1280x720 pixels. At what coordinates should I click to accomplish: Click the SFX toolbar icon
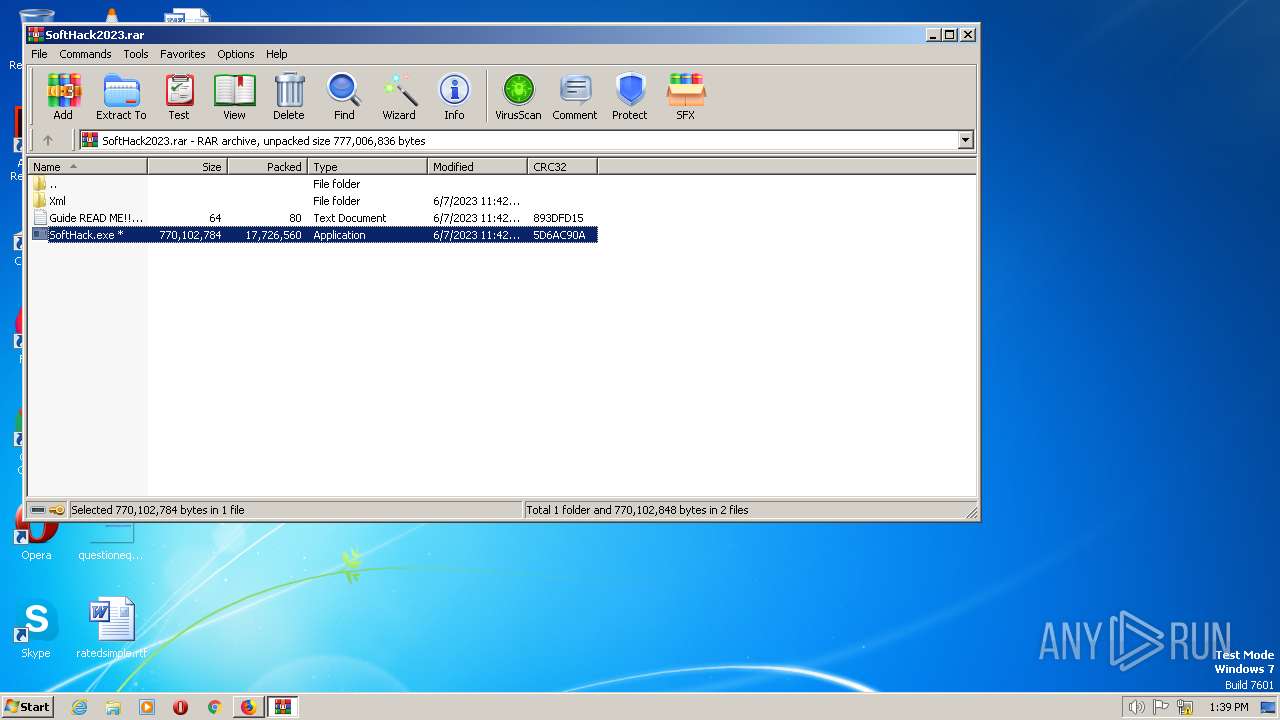pyautogui.click(x=685, y=97)
